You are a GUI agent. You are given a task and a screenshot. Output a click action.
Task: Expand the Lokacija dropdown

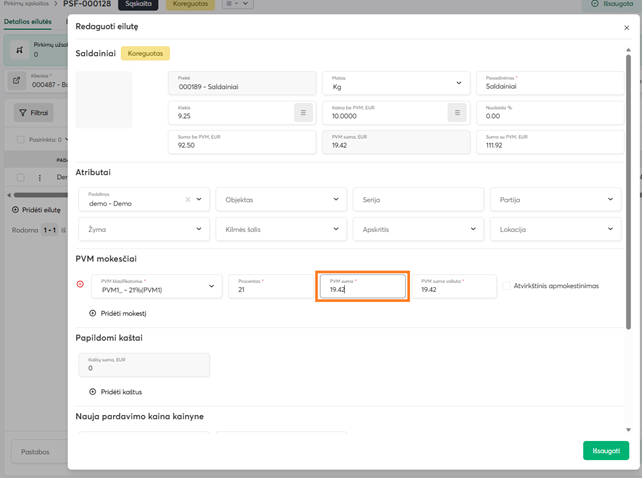coord(611,229)
